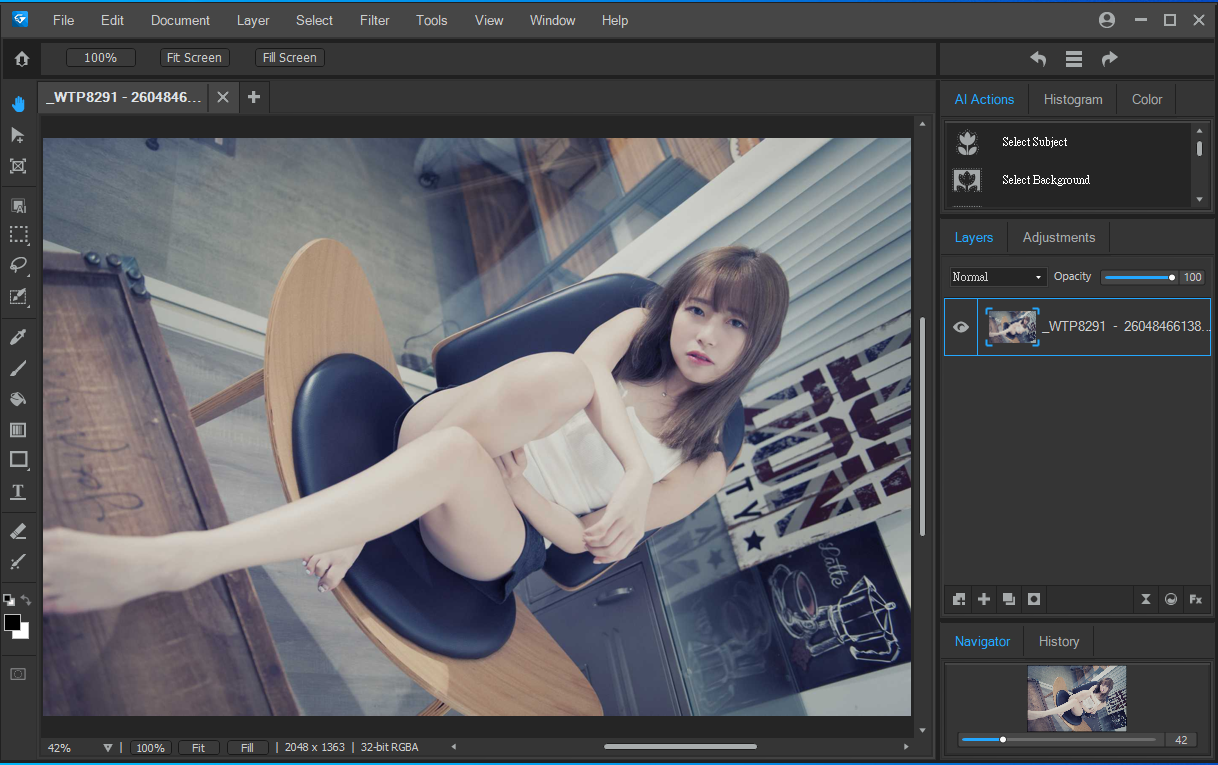Open the adjustment layer circle icon
Viewport: 1218px width, 765px height.
pos(1171,599)
